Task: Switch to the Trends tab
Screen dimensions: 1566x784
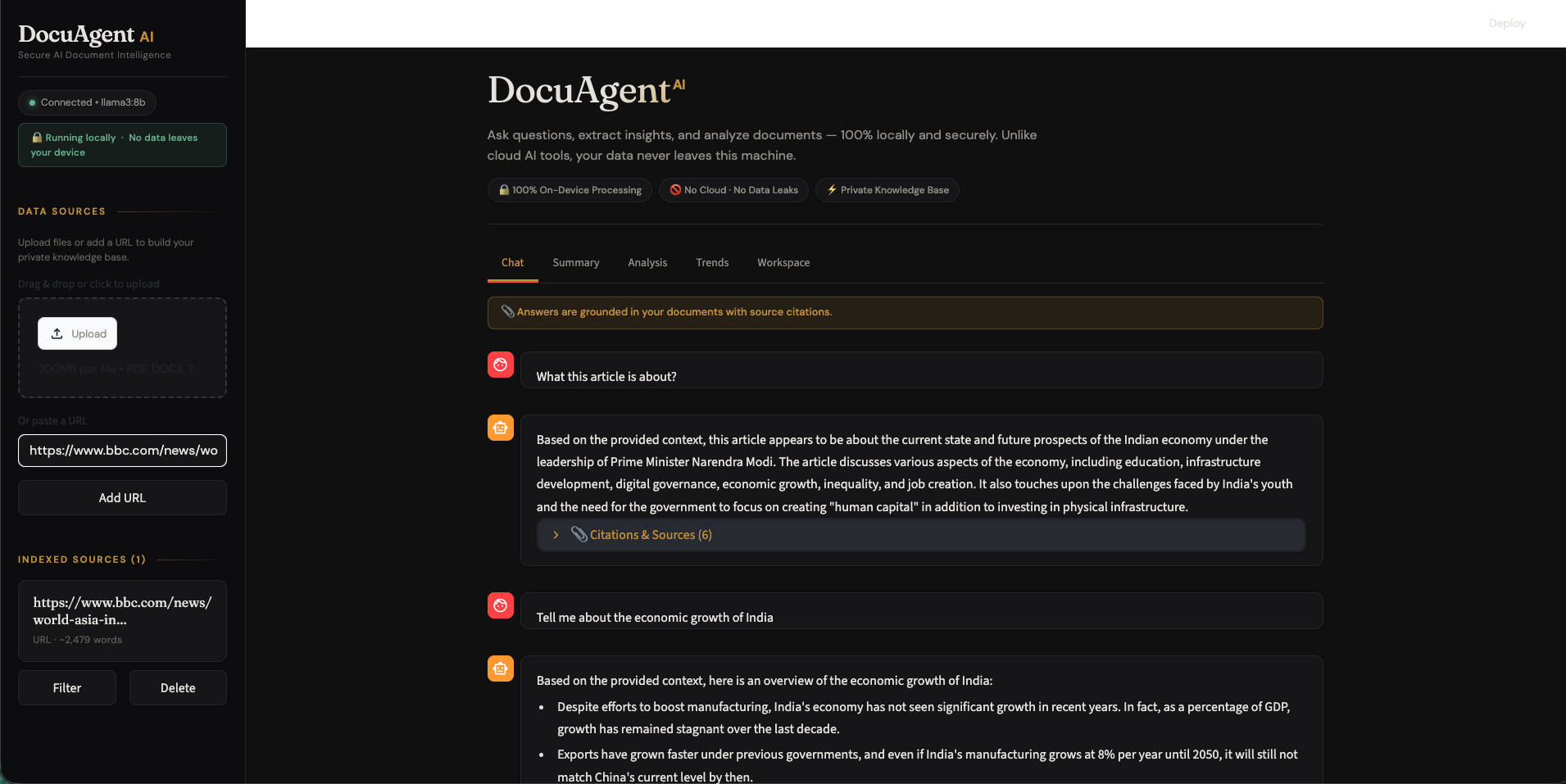Action: point(712,262)
